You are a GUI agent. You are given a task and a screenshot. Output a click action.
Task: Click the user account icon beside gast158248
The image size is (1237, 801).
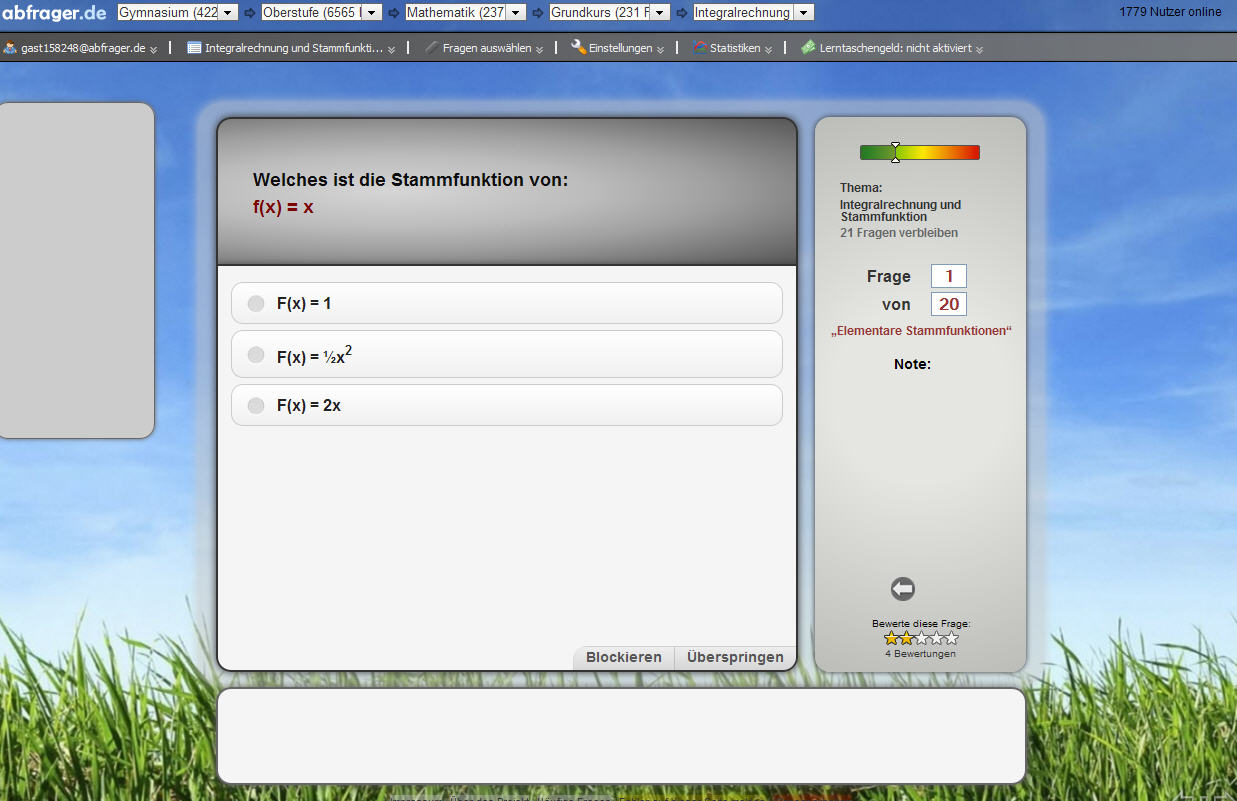[10, 48]
